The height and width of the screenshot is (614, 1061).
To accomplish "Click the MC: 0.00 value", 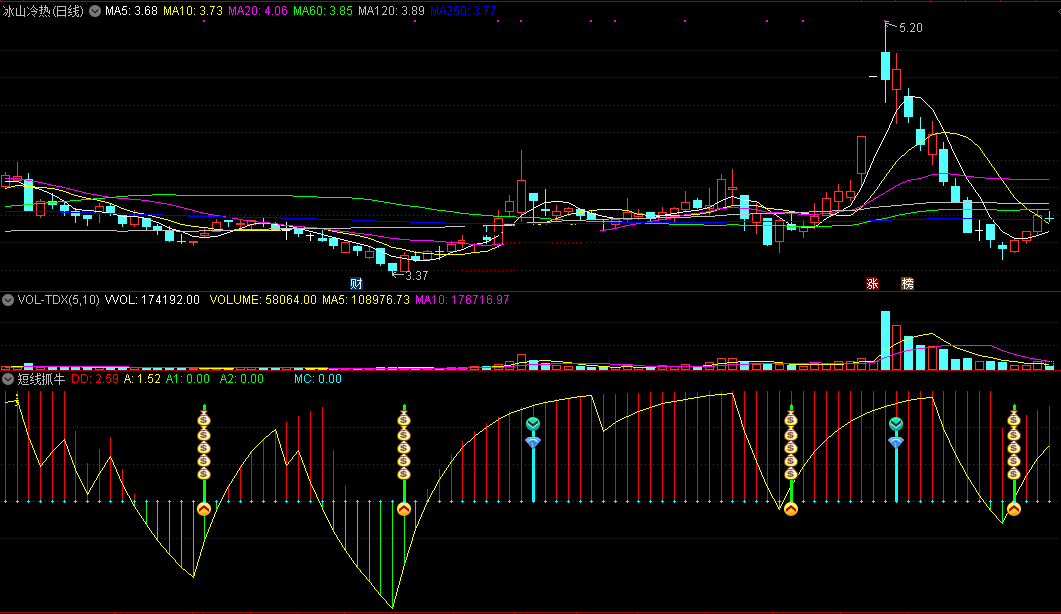I will pyautogui.click(x=318, y=379).
